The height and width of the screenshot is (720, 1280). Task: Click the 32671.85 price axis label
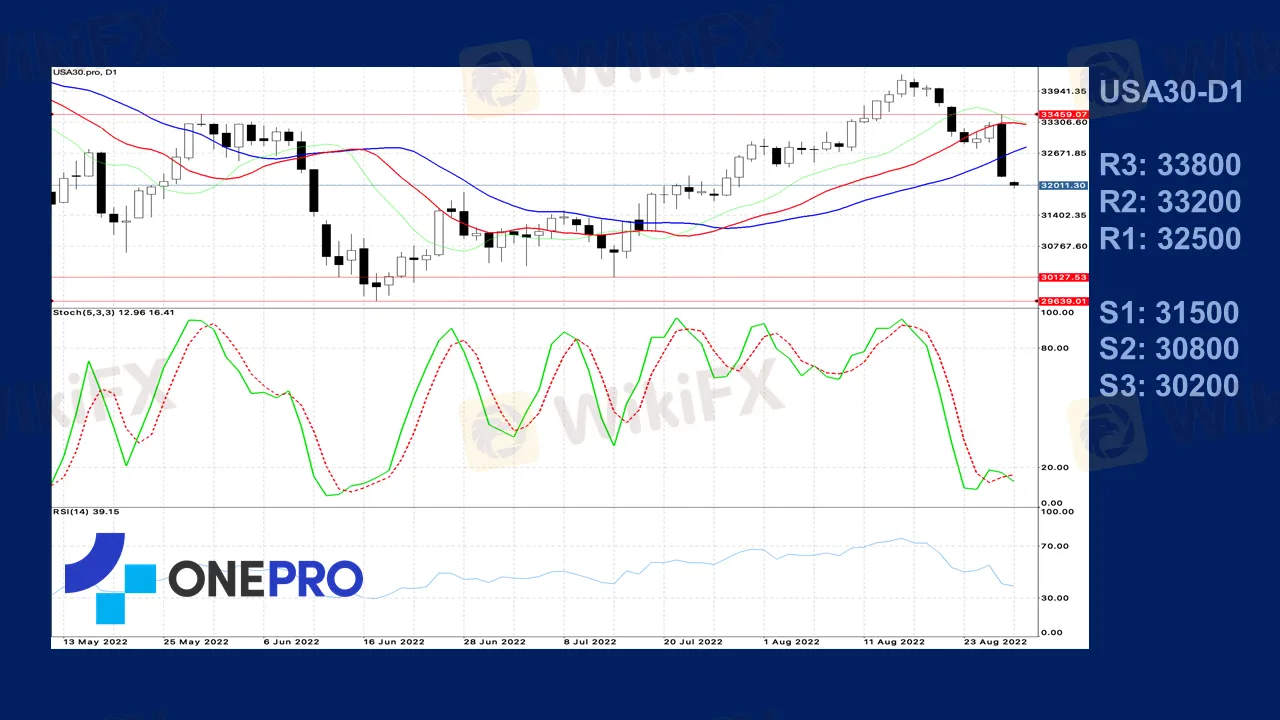coord(1062,154)
